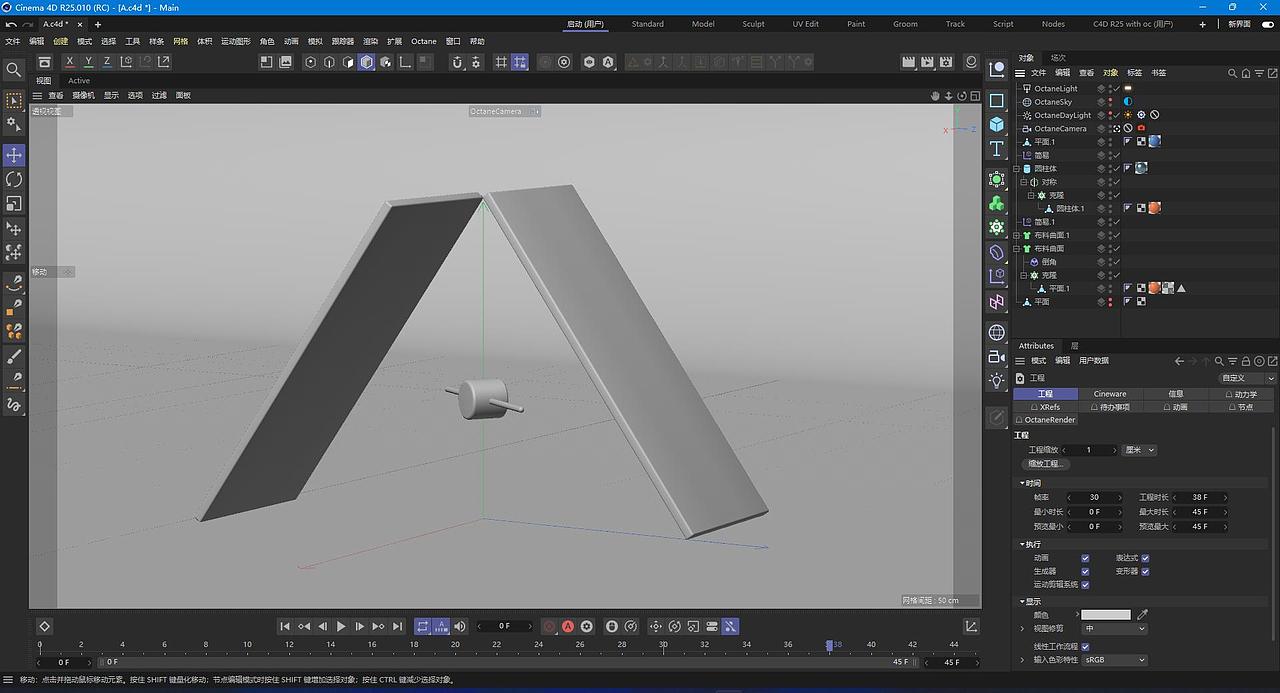Open the 厘米 unit dropdown

tap(1139, 450)
